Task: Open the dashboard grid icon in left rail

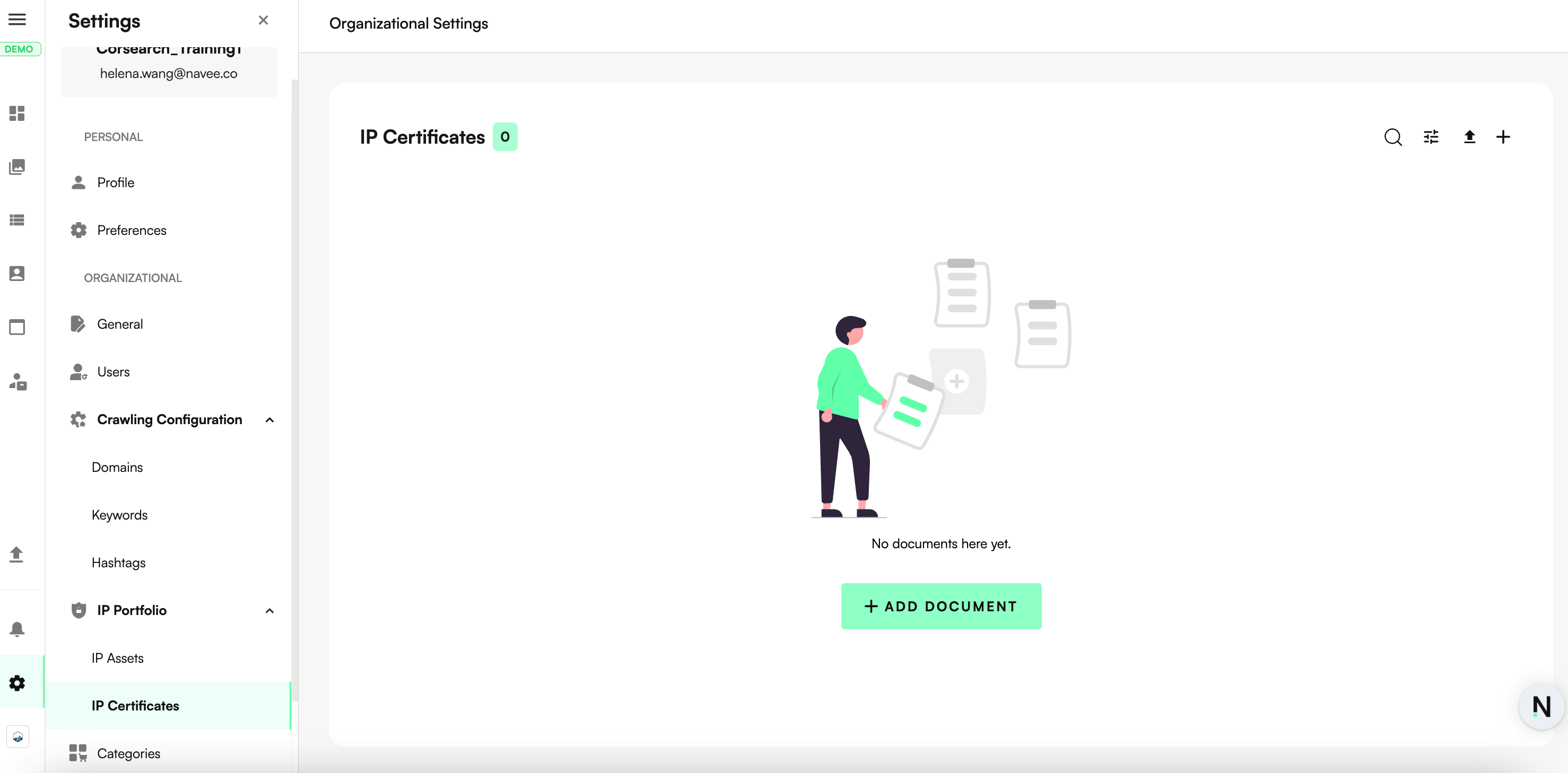Action: (x=17, y=114)
